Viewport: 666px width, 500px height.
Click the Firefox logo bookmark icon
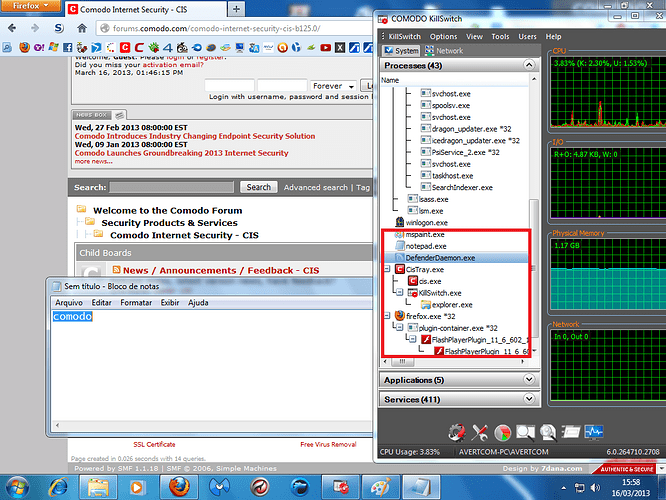(x=25, y=47)
